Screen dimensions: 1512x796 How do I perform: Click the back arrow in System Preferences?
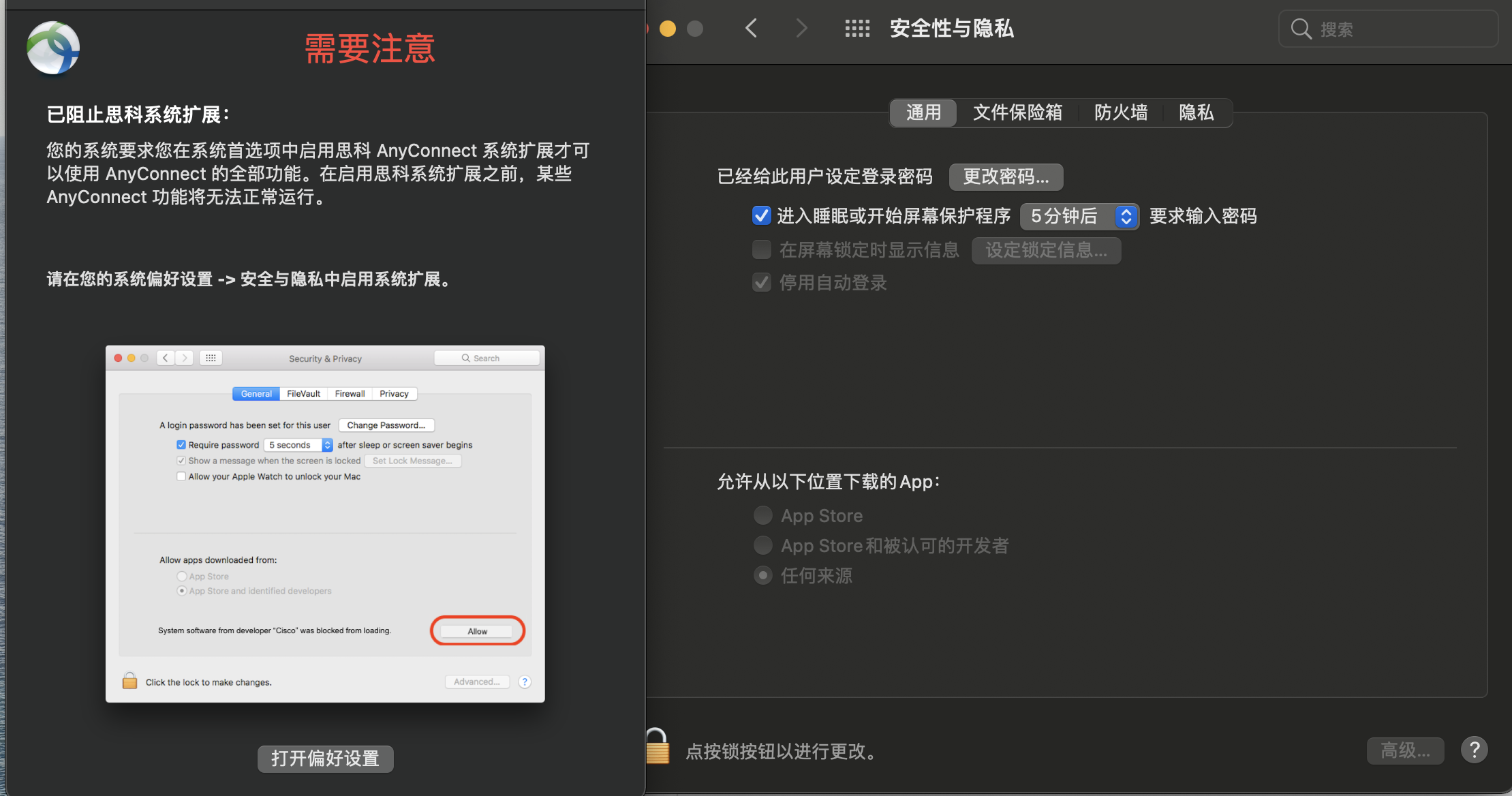pos(751,29)
